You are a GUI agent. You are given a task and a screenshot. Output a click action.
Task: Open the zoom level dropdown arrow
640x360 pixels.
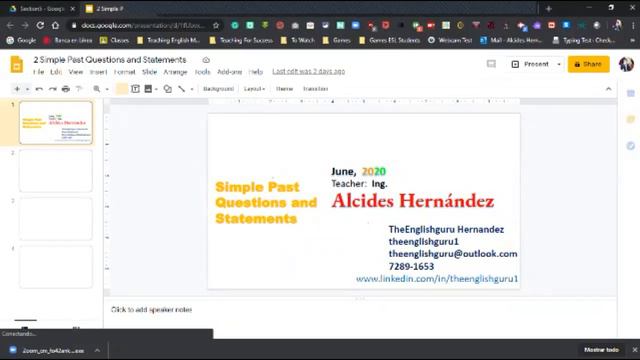pyautogui.click(x=107, y=89)
